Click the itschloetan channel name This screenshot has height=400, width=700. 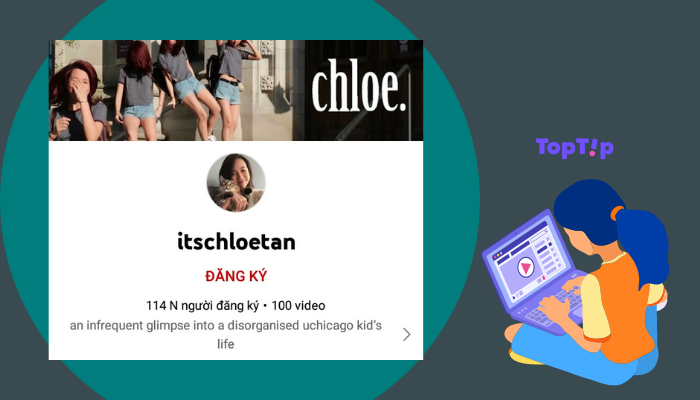pos(236,242)
